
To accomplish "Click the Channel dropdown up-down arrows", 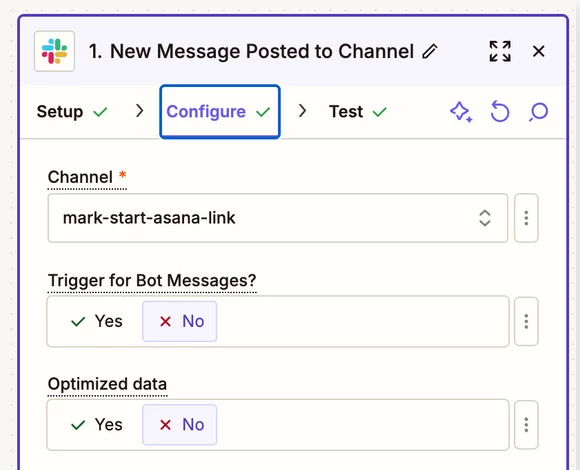I will click(x=485, y=218).
